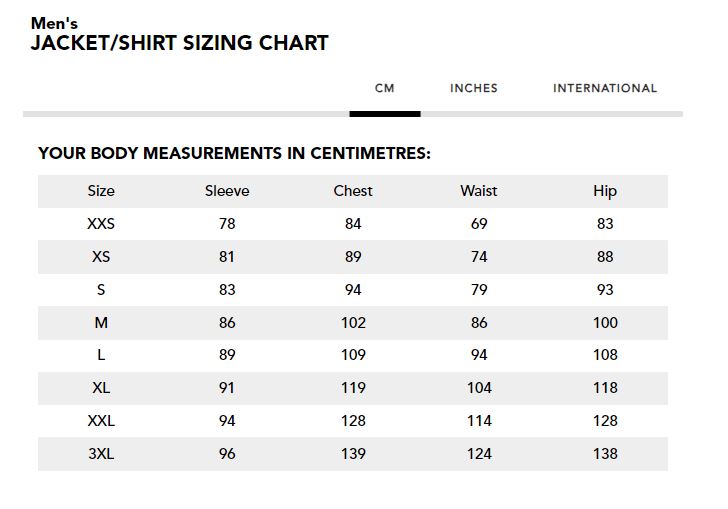Select the INCHES tab

(473, 88)
